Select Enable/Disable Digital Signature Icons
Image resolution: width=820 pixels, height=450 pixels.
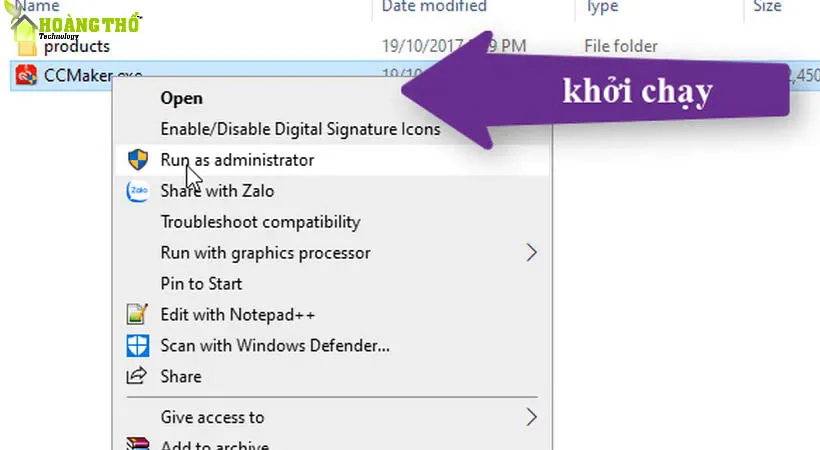300,129
